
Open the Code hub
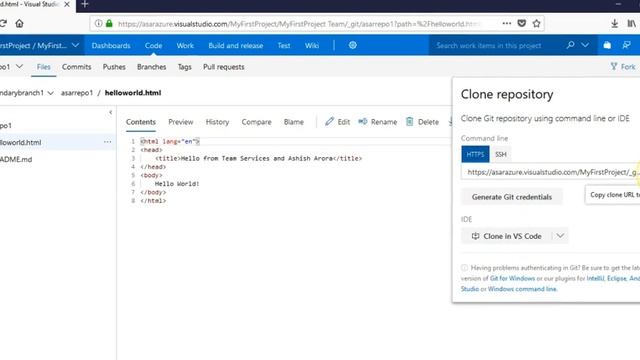point(153,45)
